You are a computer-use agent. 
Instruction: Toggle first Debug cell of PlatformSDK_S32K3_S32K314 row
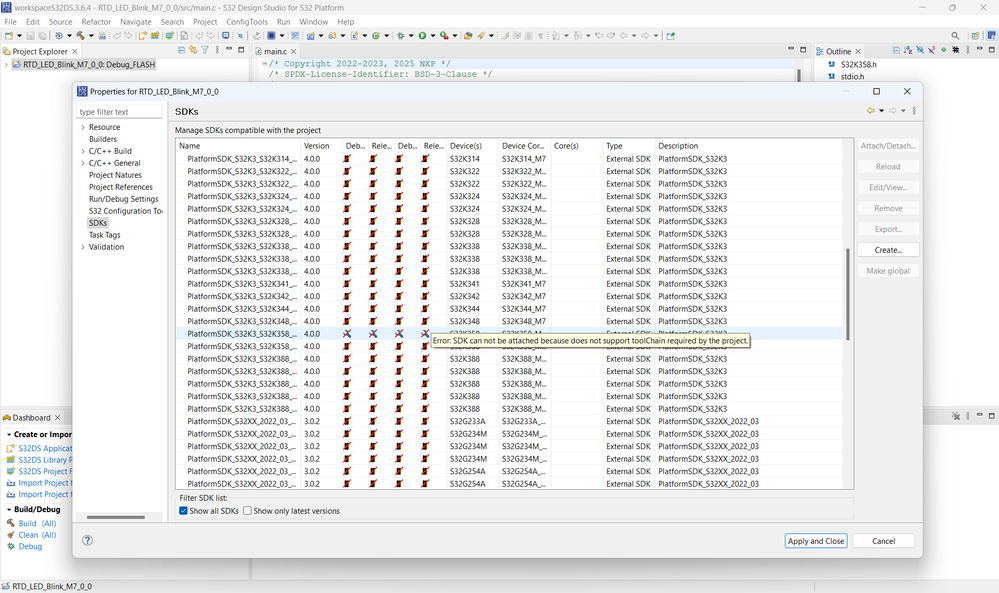[347, 159]
